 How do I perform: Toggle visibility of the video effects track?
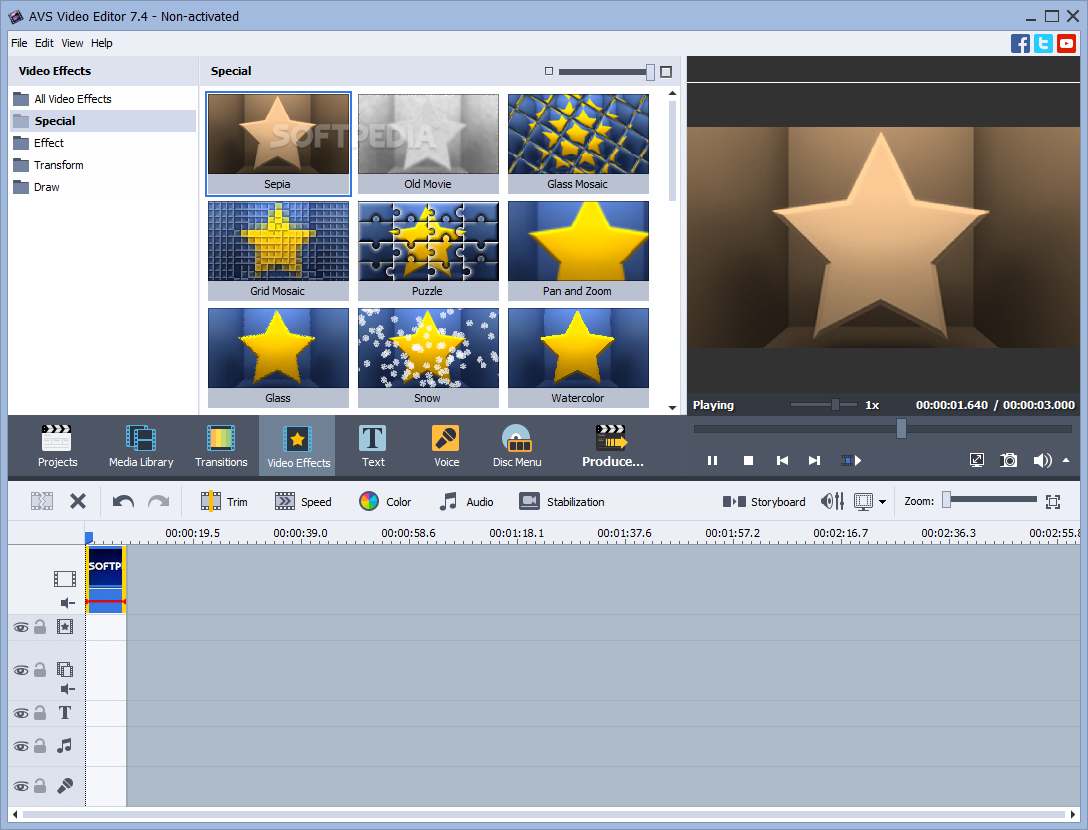(x=21, y=627)
